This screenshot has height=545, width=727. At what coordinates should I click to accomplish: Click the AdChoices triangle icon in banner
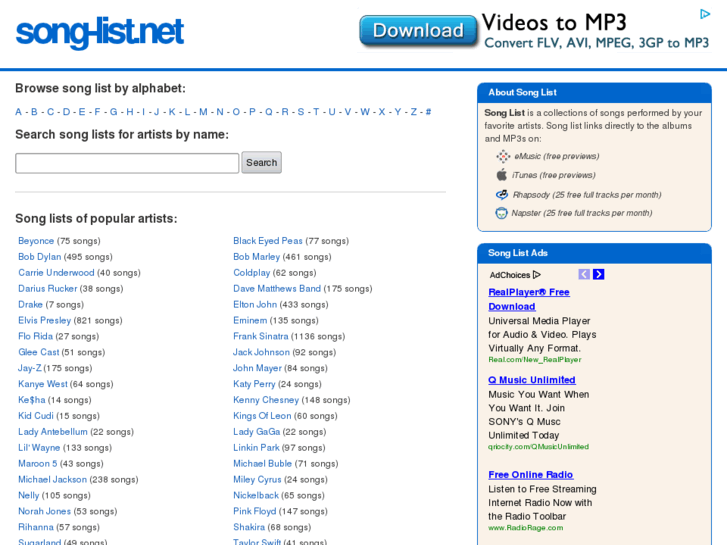705,14
